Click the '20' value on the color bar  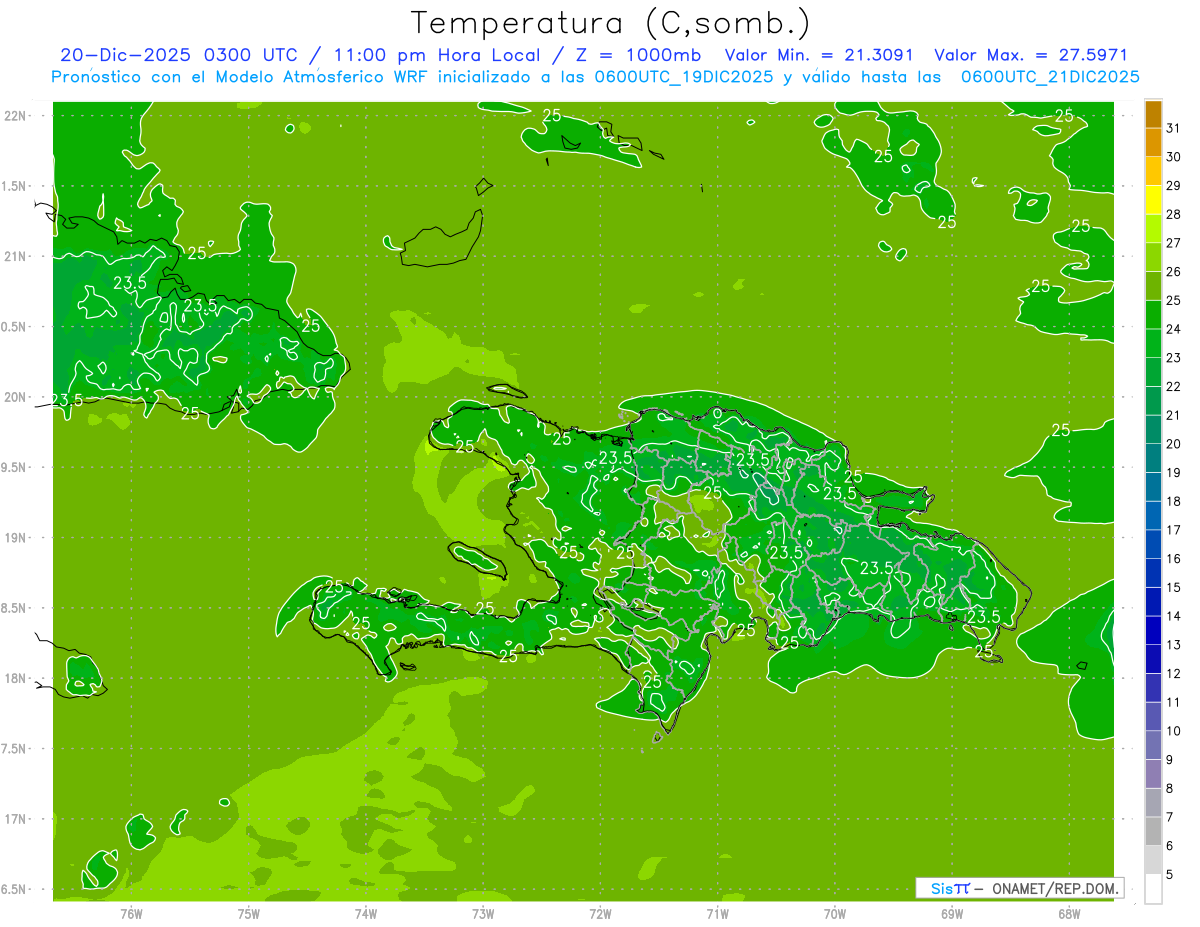pos(1173,444)
